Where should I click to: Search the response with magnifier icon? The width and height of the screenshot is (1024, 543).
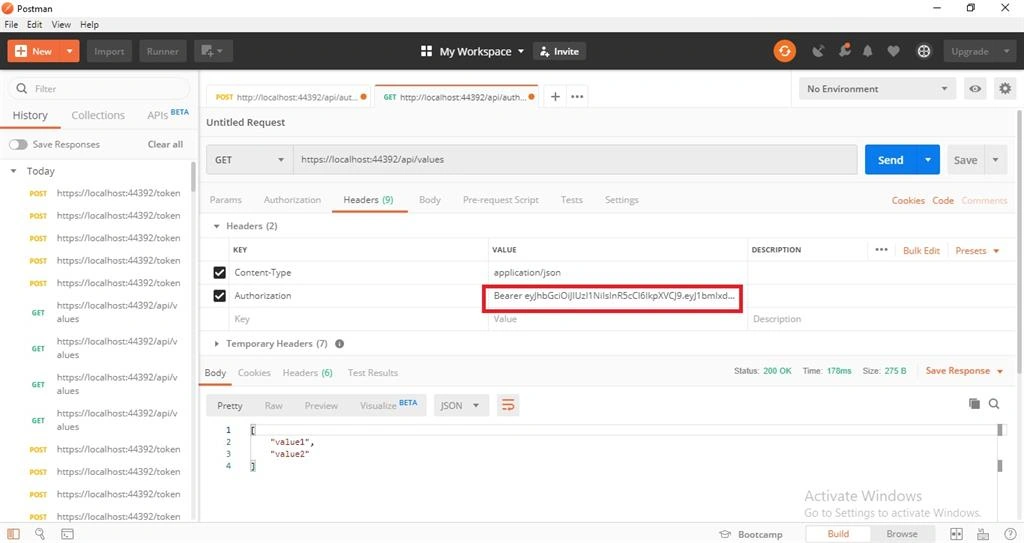[994, 404]
